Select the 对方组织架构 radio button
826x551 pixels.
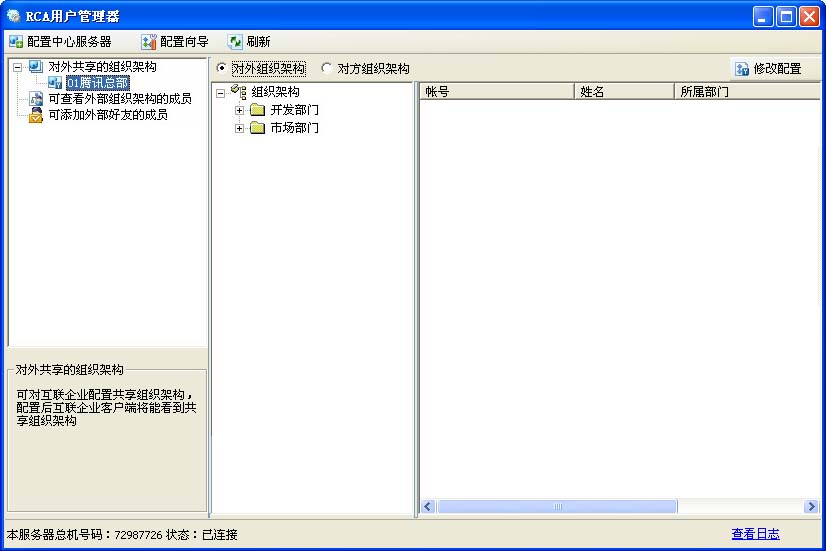pyautogui.click(x=327, y=68)
